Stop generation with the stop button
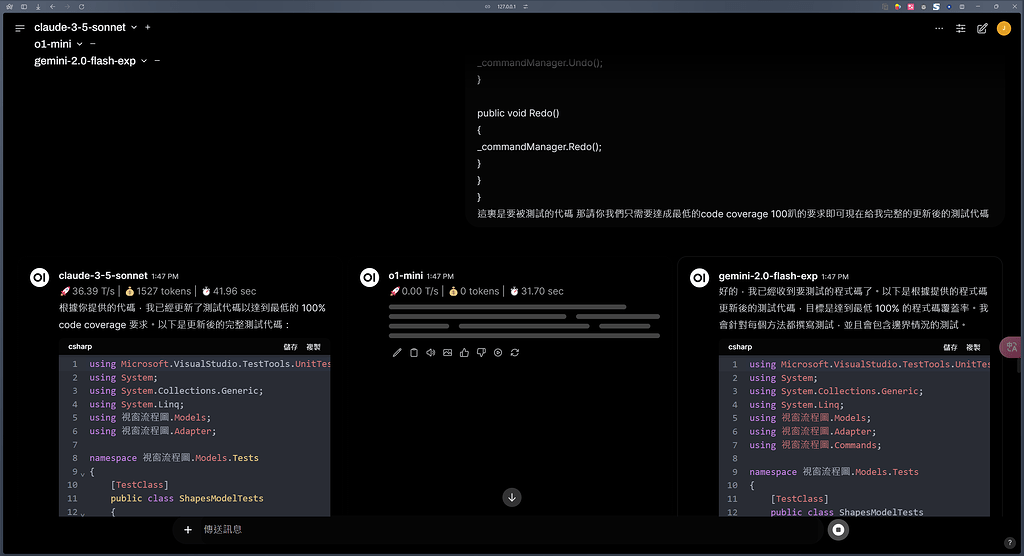This screenshot has height=556, width=1024. (x=839, y=530)
